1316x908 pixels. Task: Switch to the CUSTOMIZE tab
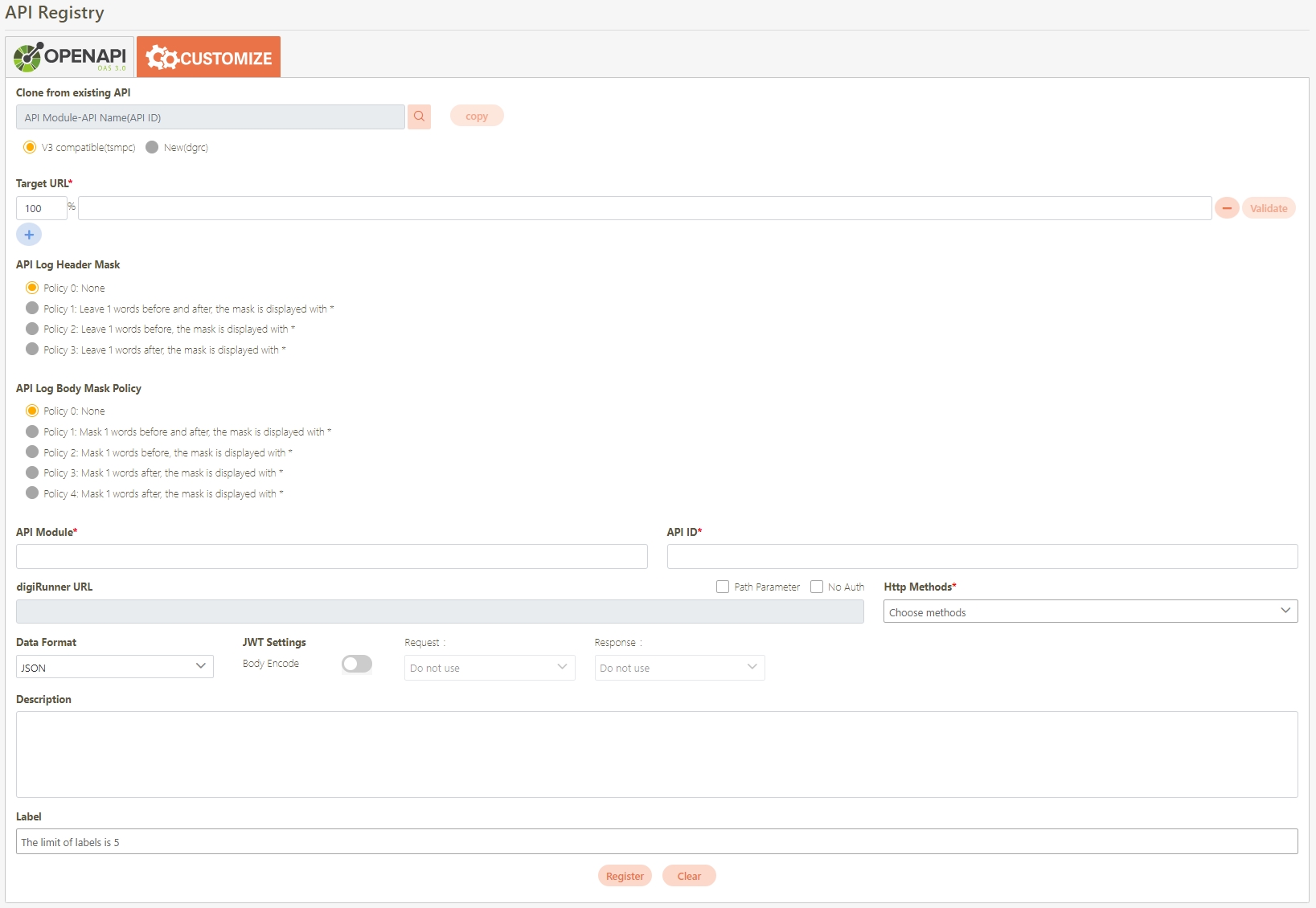coord(209,57)
